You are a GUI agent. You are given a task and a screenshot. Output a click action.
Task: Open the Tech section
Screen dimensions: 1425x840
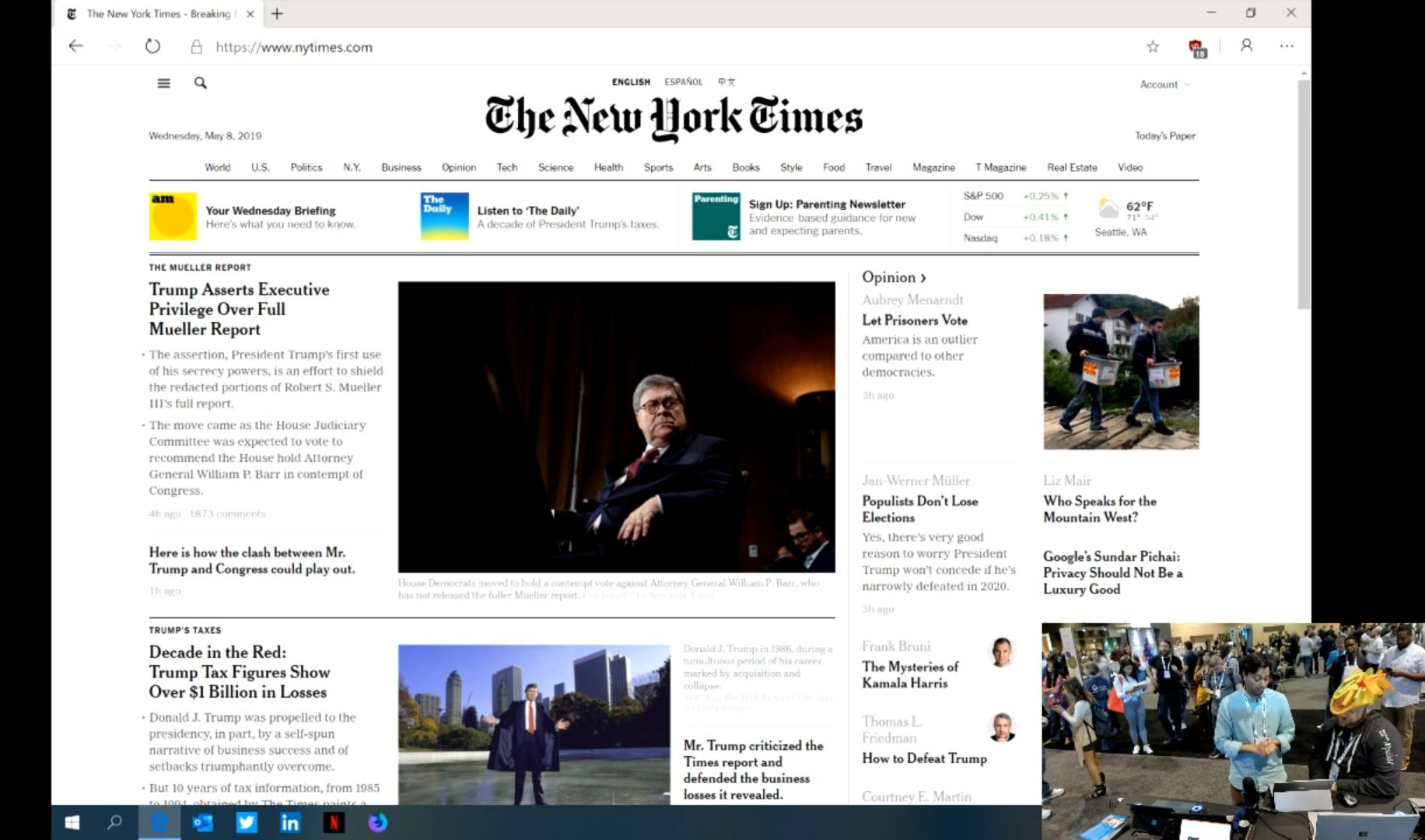[x=507, y=167]
